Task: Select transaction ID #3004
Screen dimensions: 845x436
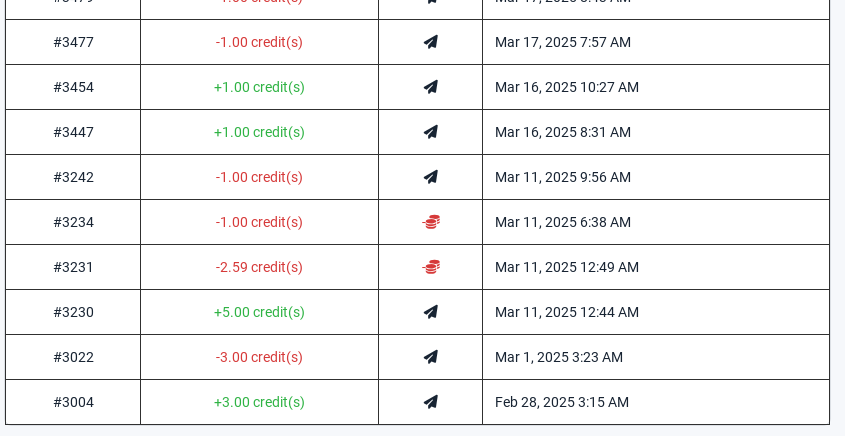Action: (74, 402)
